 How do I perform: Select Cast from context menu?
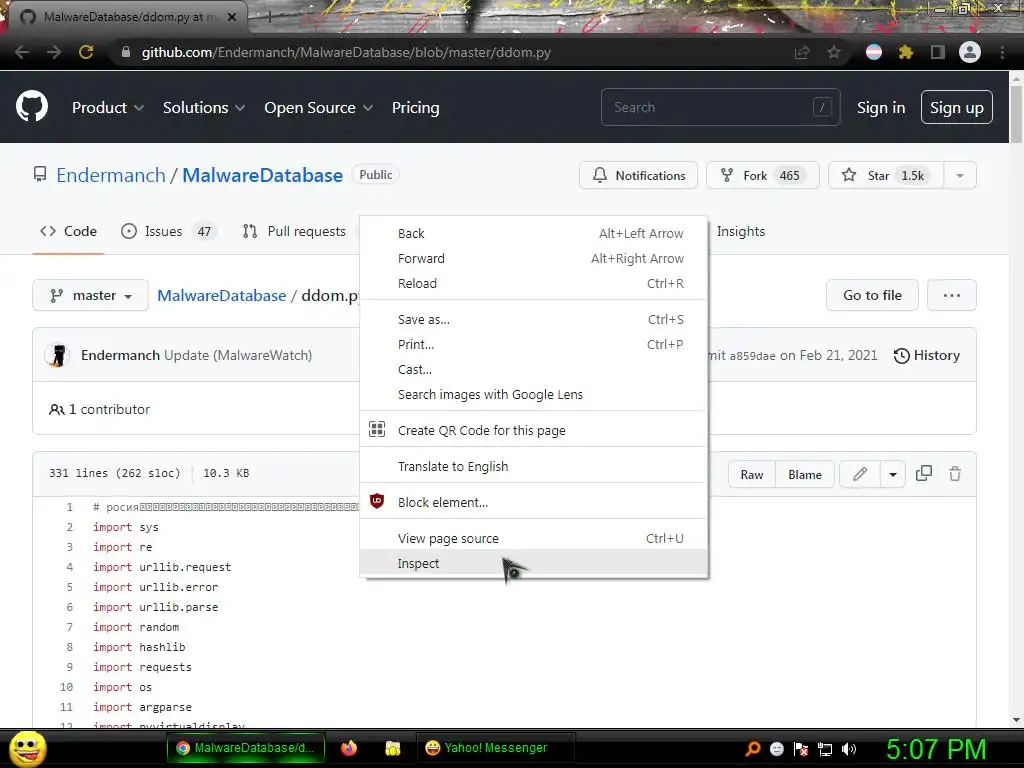tap(534, 370)
